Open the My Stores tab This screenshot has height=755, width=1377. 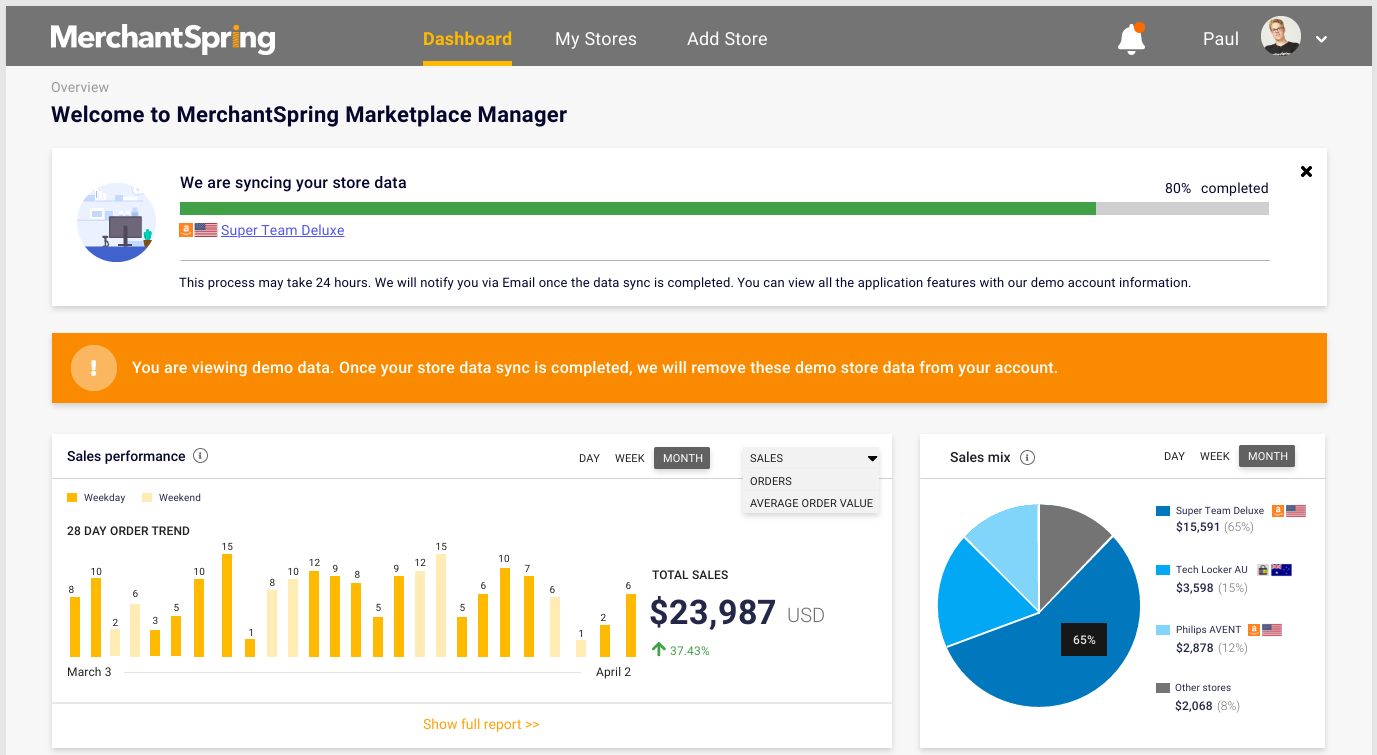[596, 39]
